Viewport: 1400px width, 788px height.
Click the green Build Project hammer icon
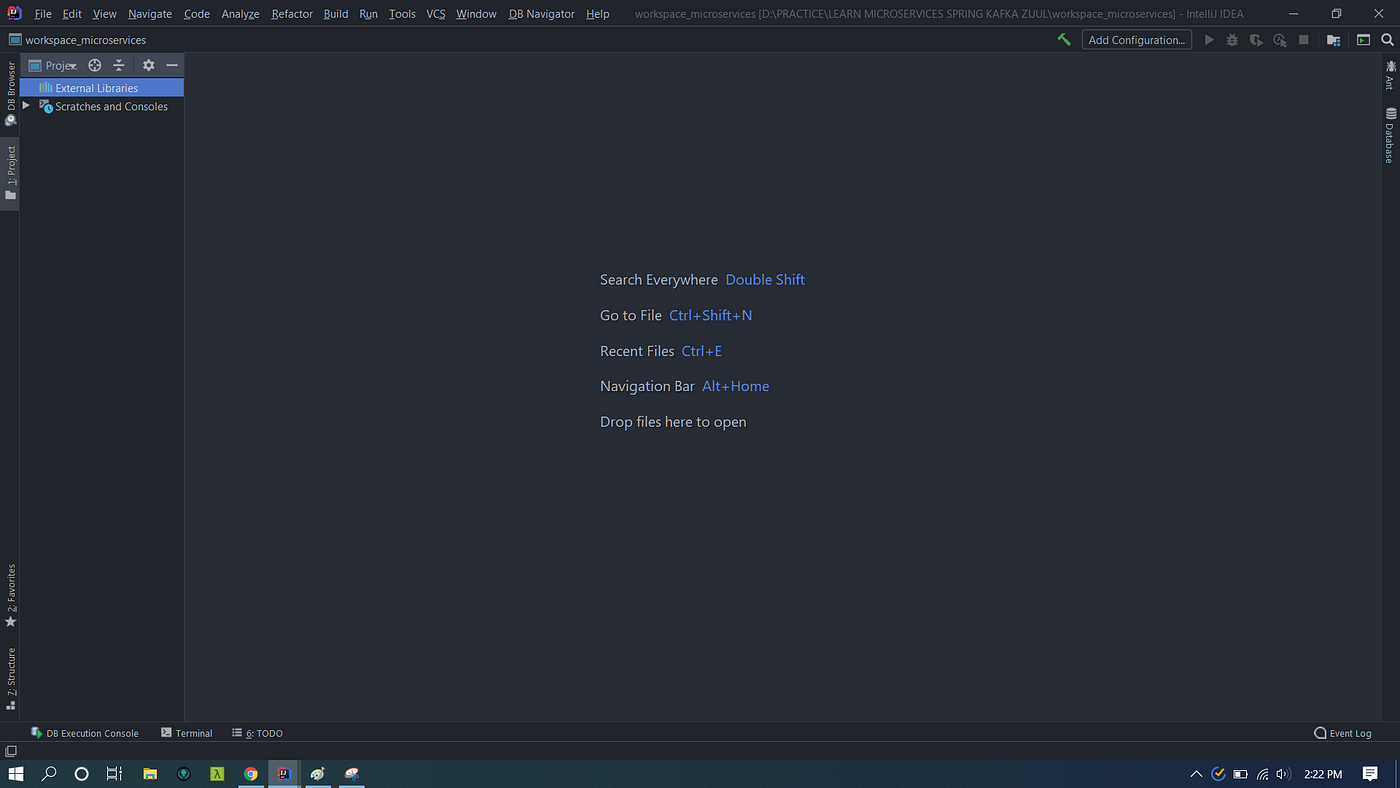(x=1064, y=40)
